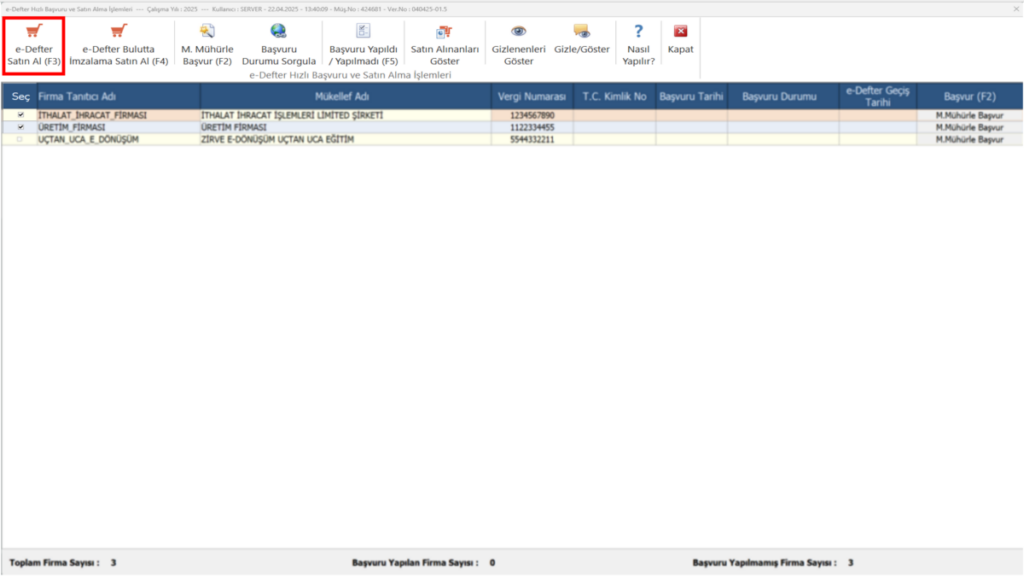
Task: Open the Nasıl Yapılır? help icon
Action: [638, 31]
